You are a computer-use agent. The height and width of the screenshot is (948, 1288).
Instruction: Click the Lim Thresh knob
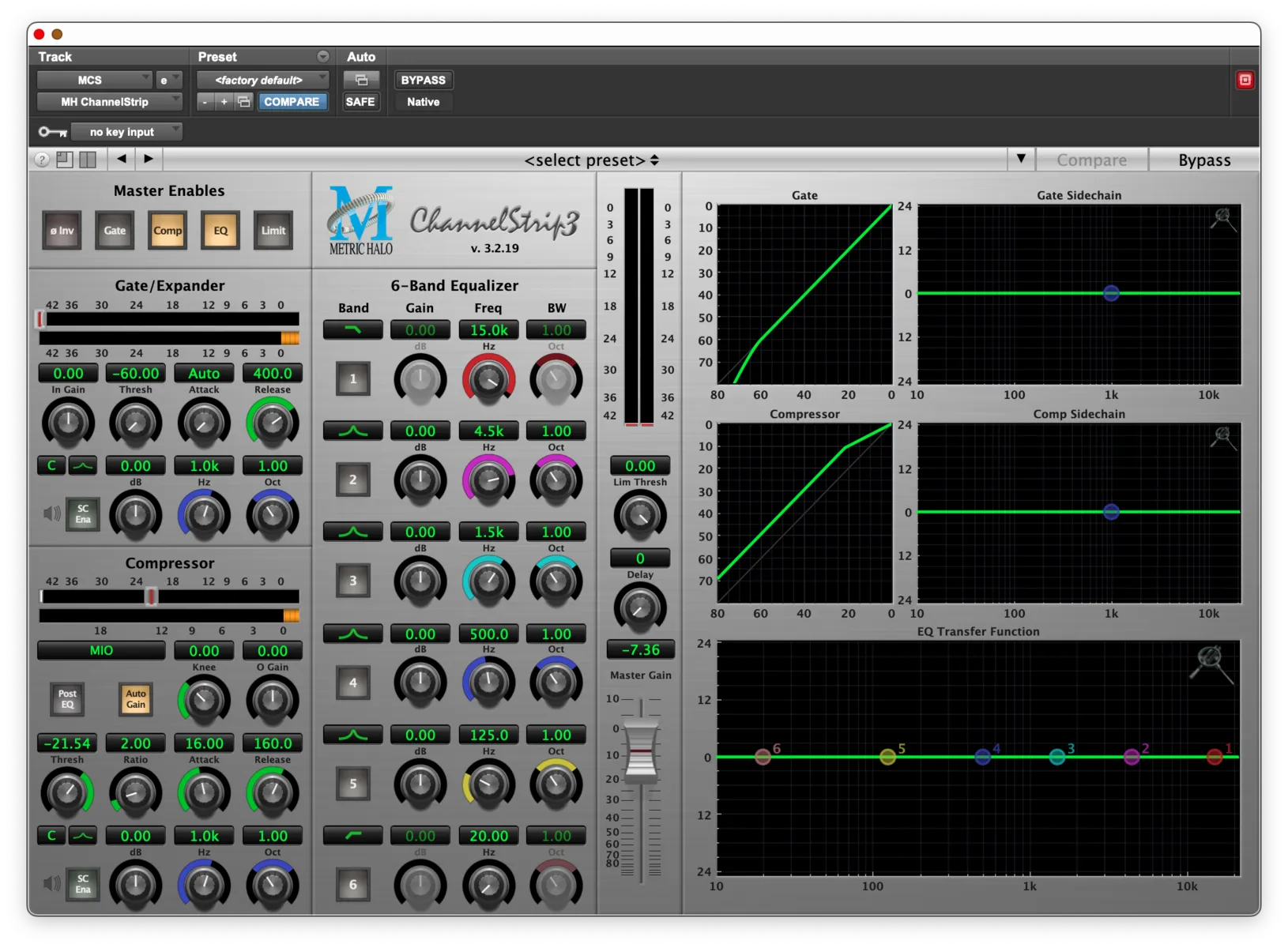coord(640,516)
